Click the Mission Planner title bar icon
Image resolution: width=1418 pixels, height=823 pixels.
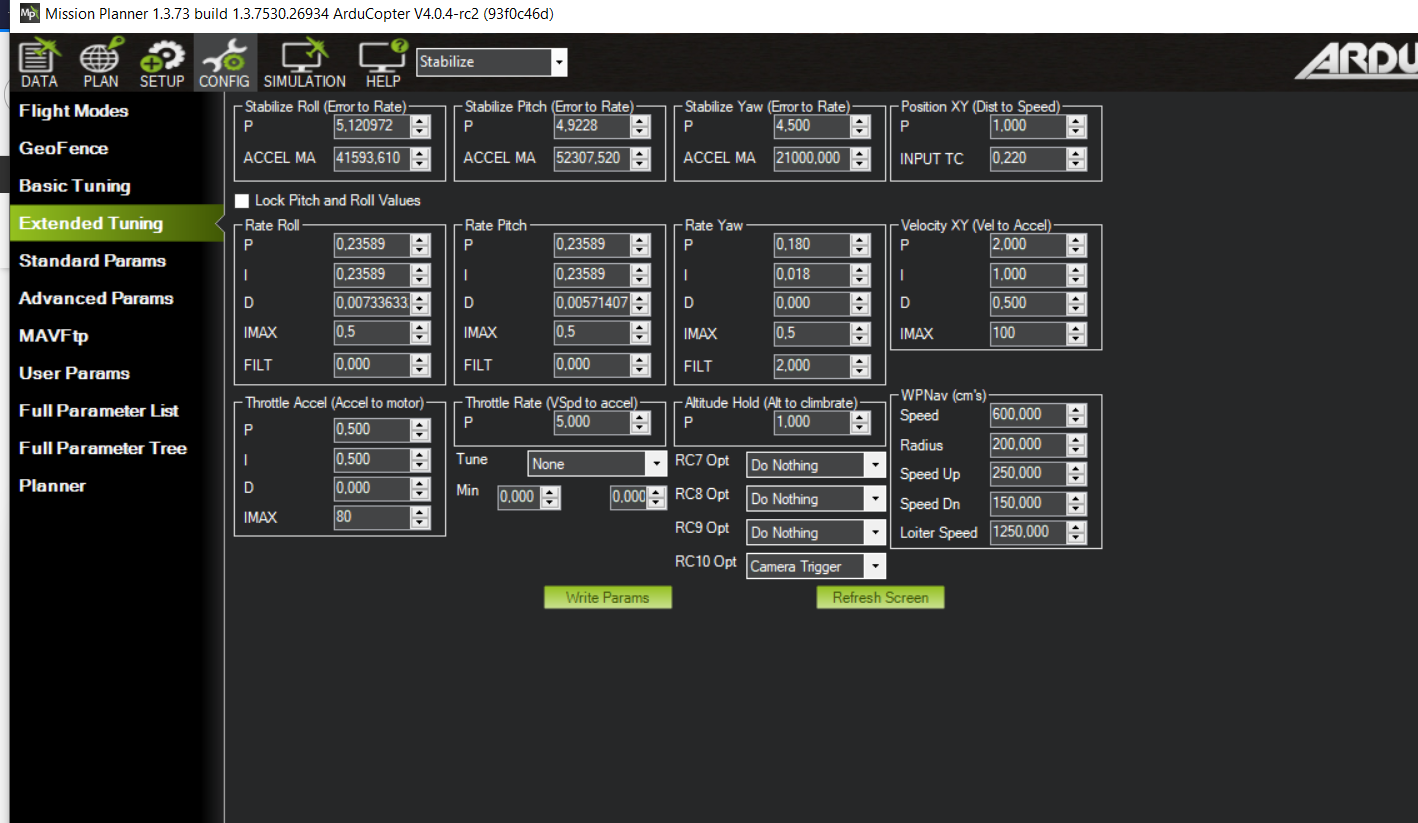29,14
